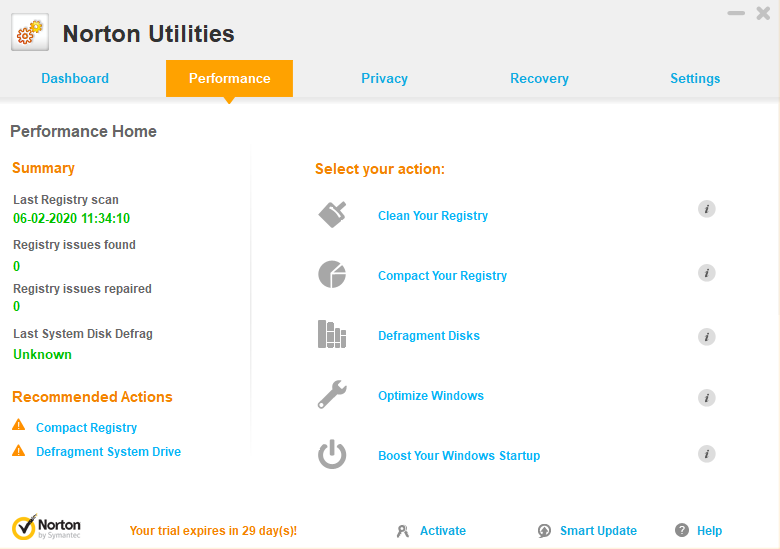Close the Norton Utilities window
This screenshot has height=549, width=780.
point(763,13)
